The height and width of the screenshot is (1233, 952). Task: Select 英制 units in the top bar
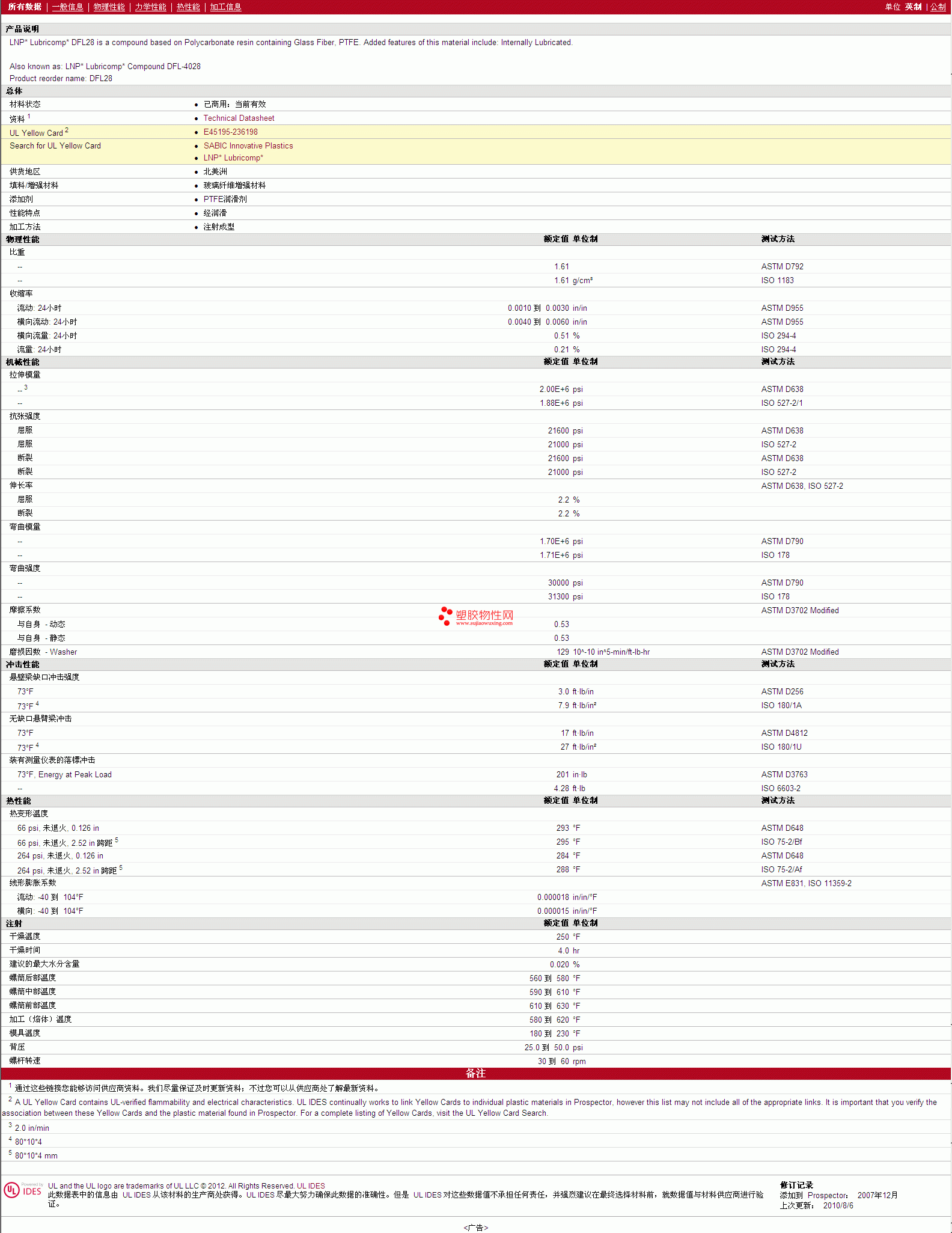[914, 7]
